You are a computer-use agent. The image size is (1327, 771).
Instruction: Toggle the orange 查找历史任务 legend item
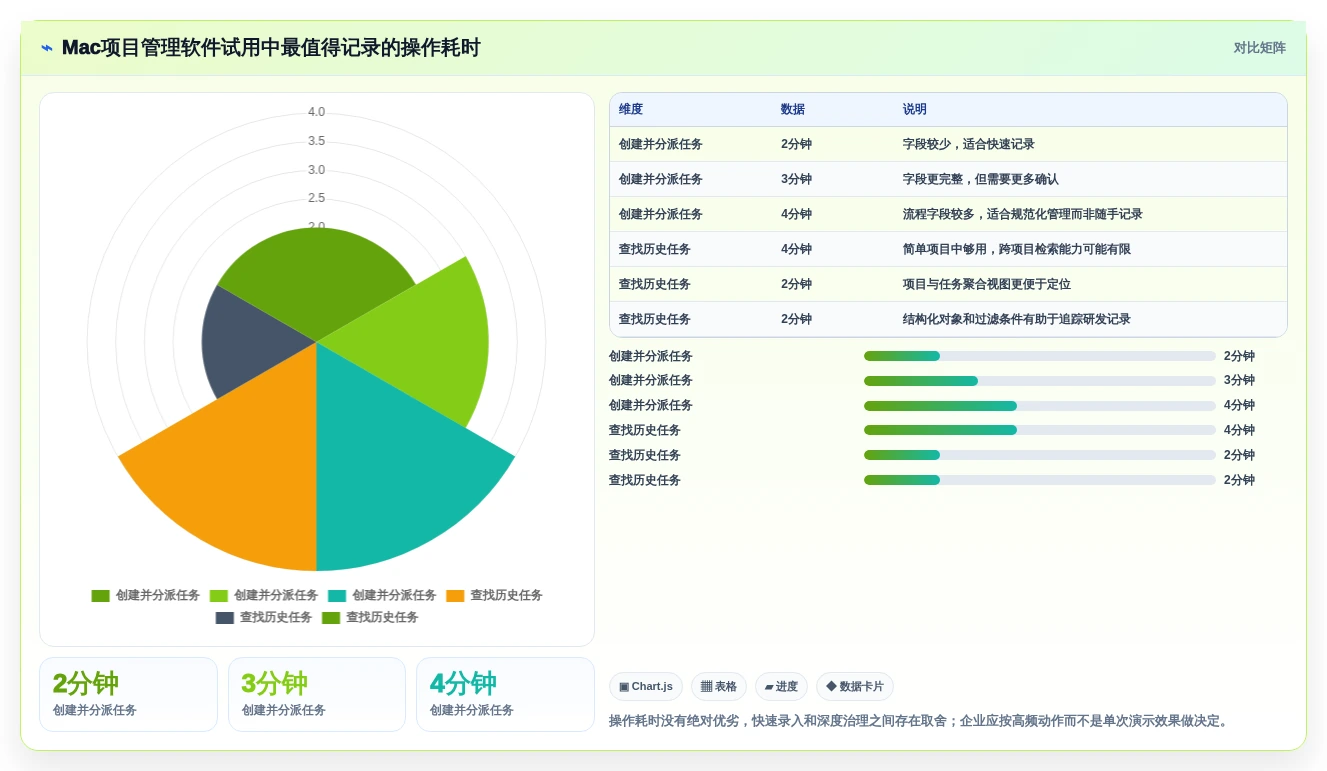click(x=494, y=596)
